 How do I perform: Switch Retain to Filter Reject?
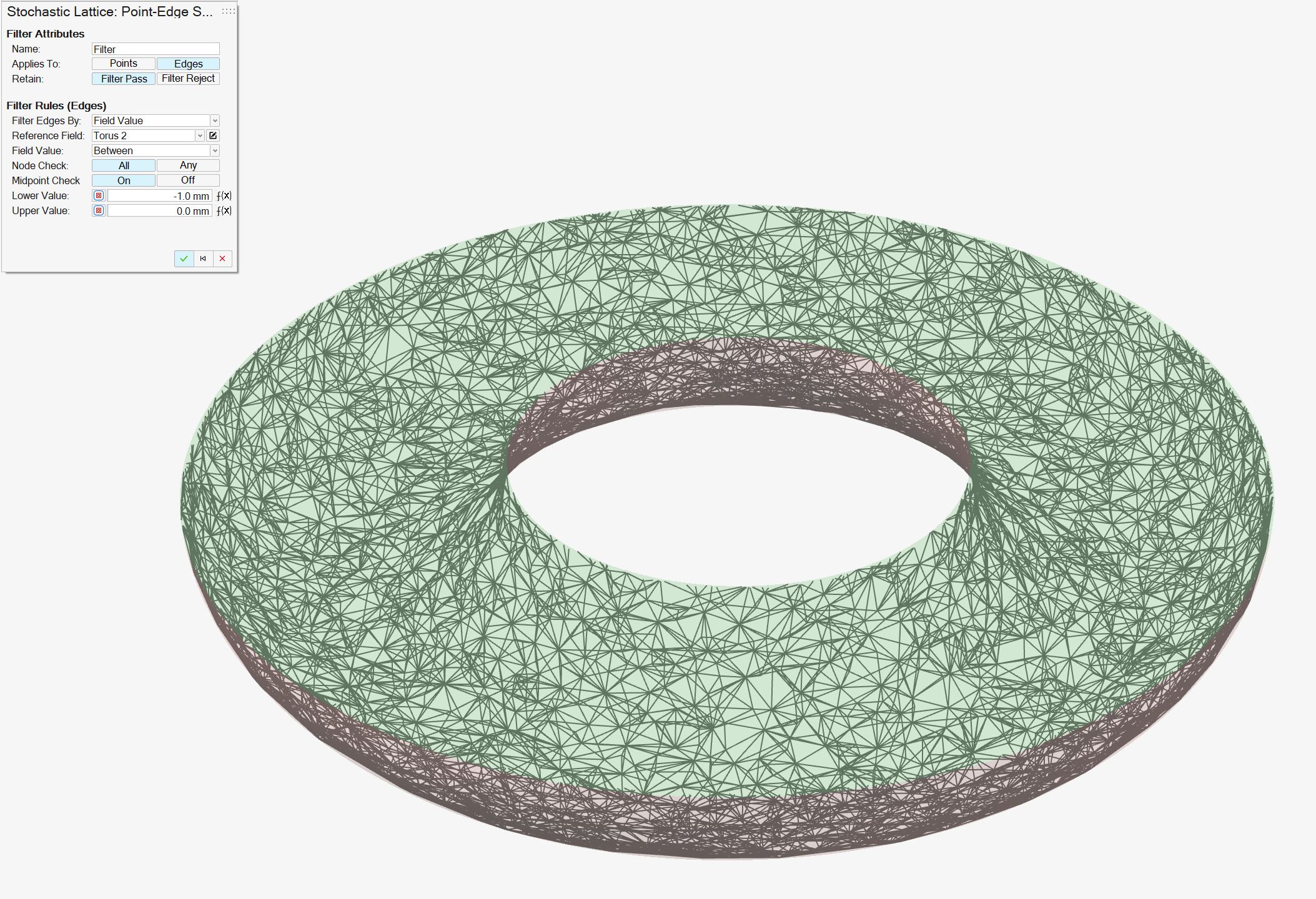[188, 79]
